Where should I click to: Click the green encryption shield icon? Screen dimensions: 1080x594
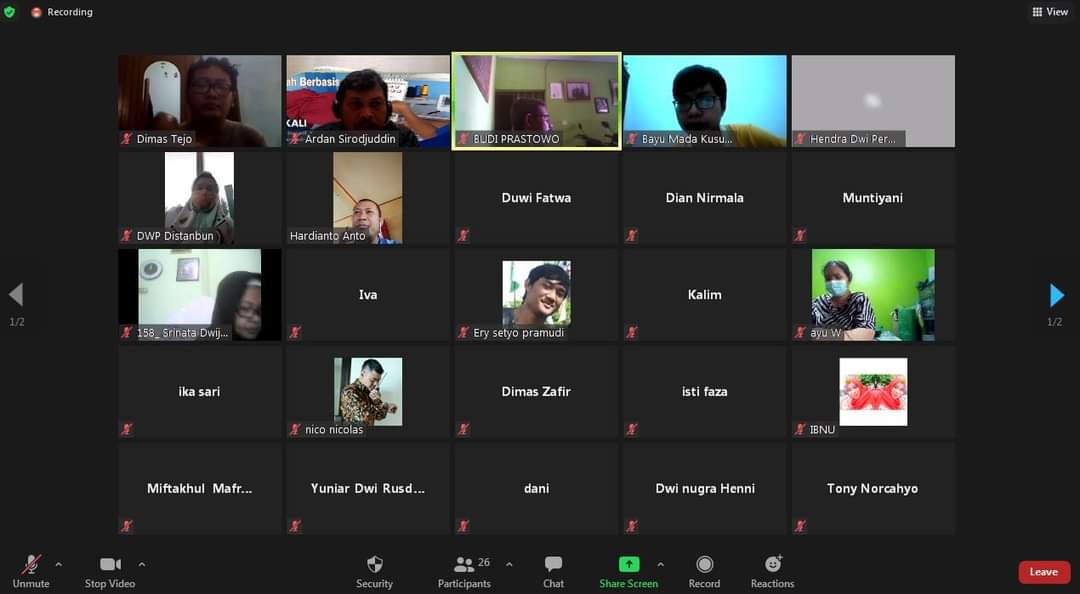click(9, 12)
